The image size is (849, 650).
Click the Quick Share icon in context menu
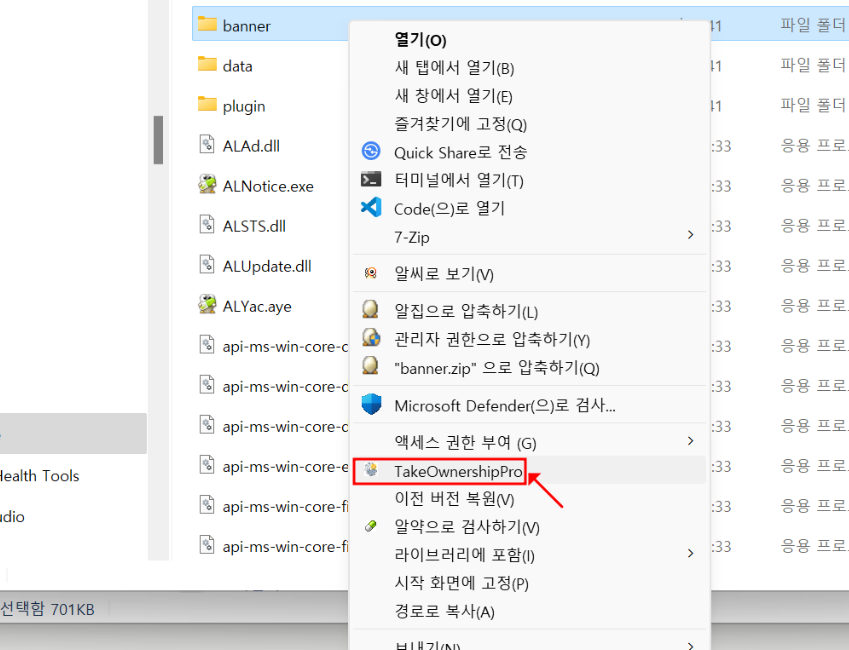[x=371, y=151]
